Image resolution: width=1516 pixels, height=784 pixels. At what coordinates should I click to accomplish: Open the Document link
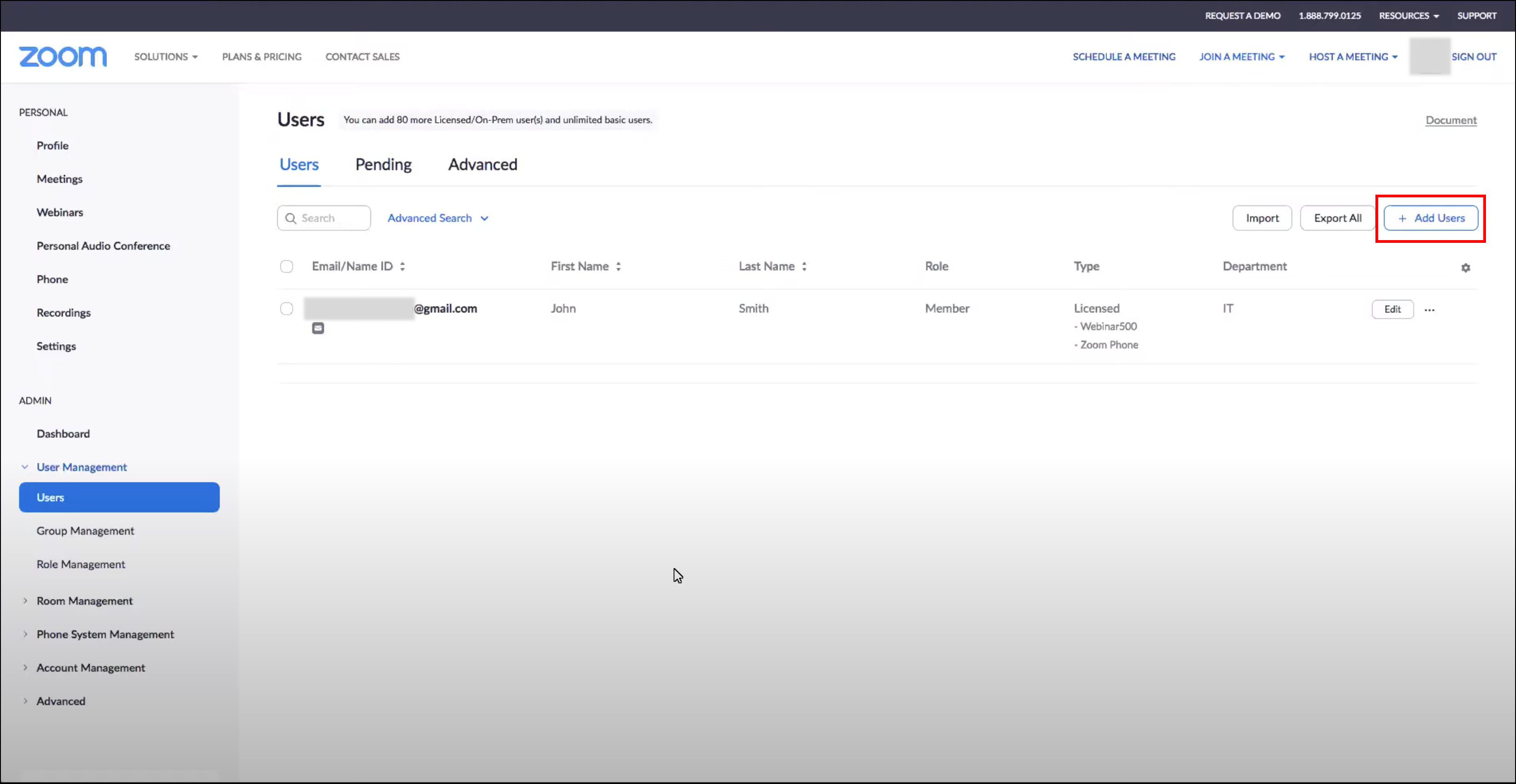1450,120
